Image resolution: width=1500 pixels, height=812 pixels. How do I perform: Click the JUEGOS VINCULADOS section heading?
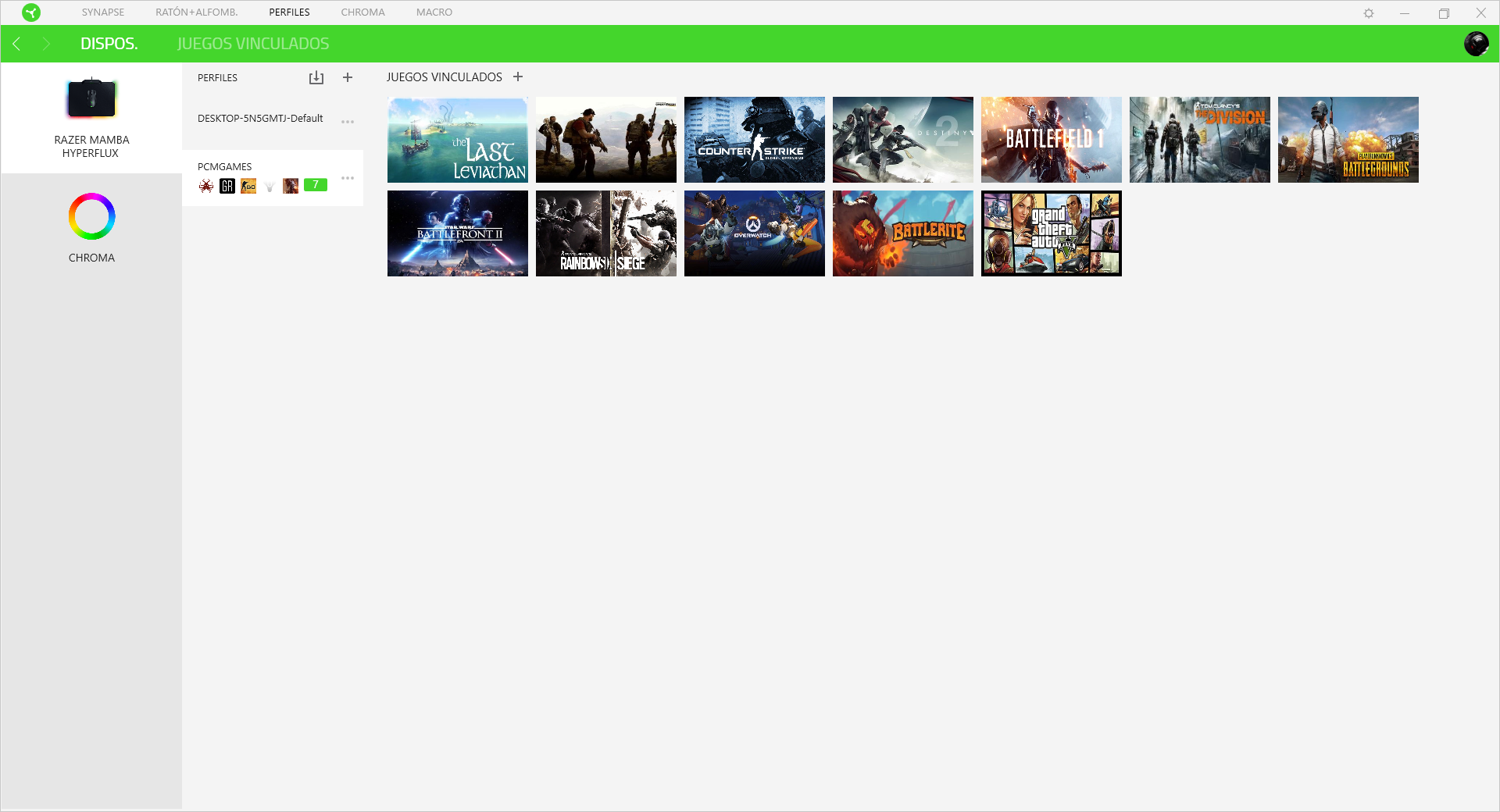pyautogui.click(x=444, y=77)
